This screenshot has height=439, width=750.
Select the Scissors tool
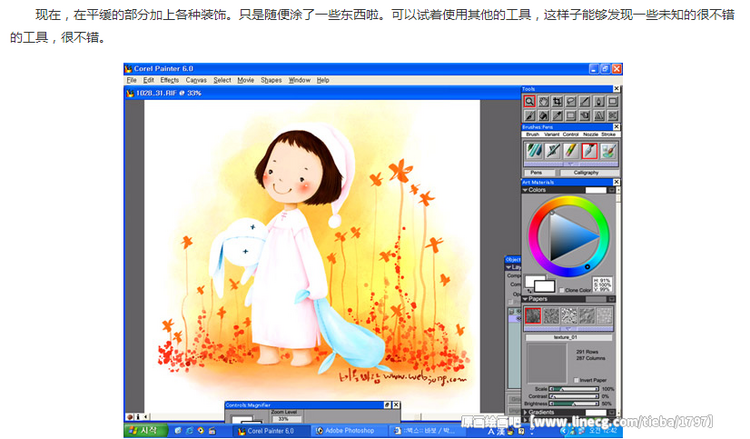(613, 115)
